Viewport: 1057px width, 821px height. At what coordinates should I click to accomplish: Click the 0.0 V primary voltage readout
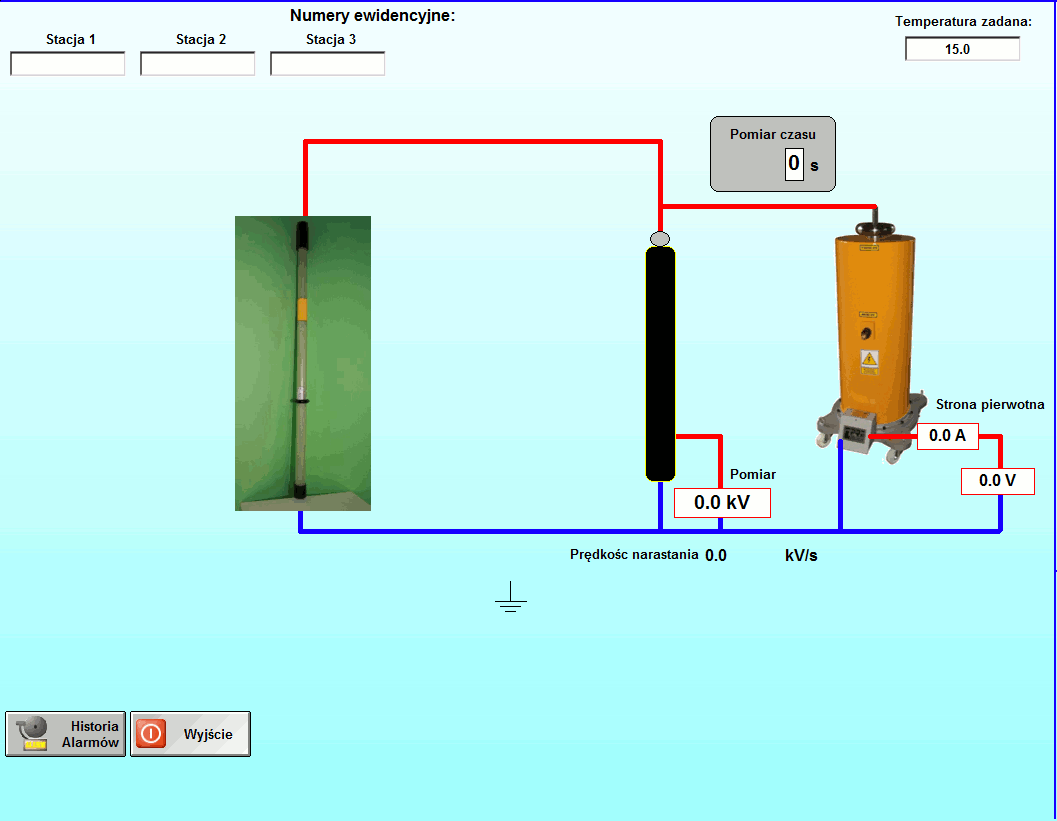(998, 481)
